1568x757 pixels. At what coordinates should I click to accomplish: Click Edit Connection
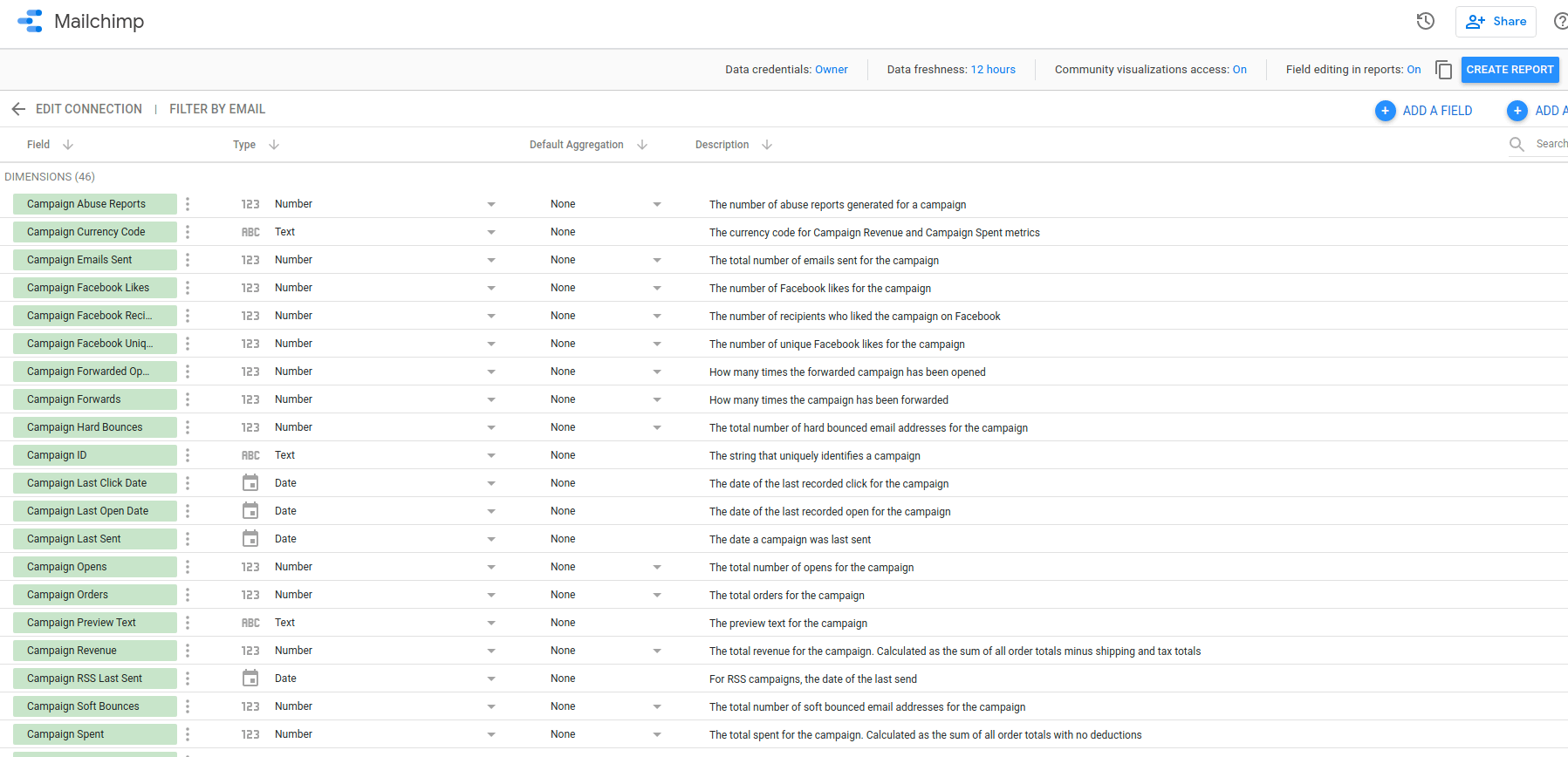pos(89,109)
